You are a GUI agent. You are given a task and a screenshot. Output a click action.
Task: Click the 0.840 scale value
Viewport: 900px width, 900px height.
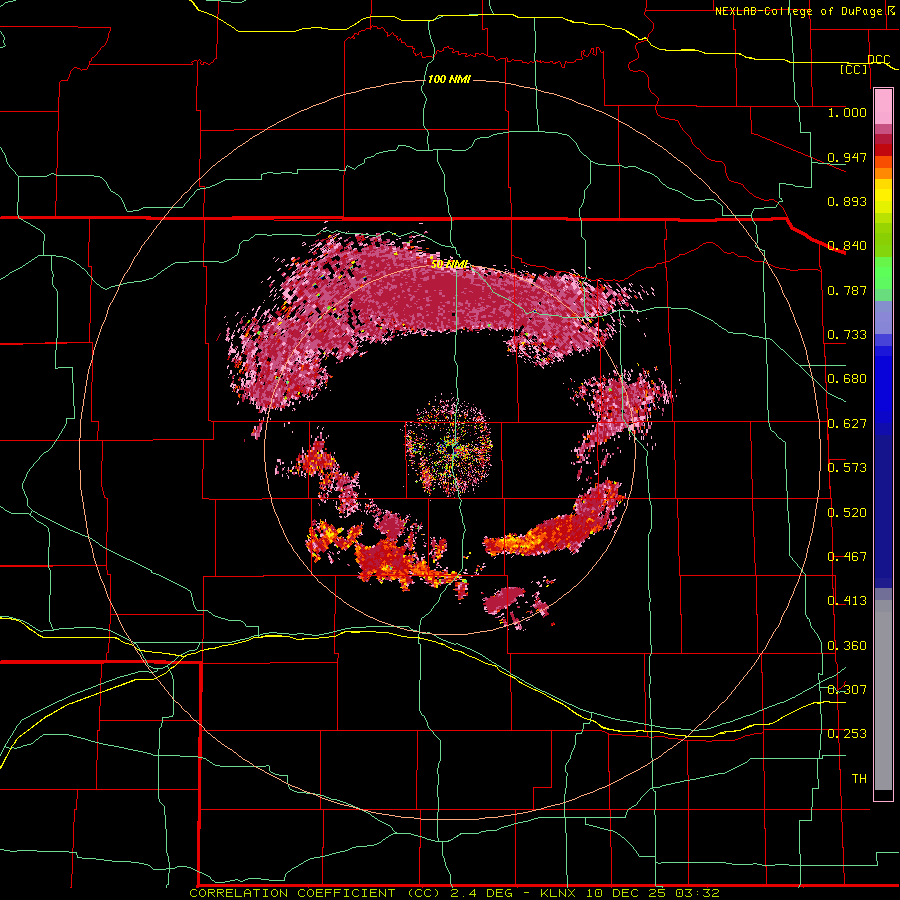point(847,246)
